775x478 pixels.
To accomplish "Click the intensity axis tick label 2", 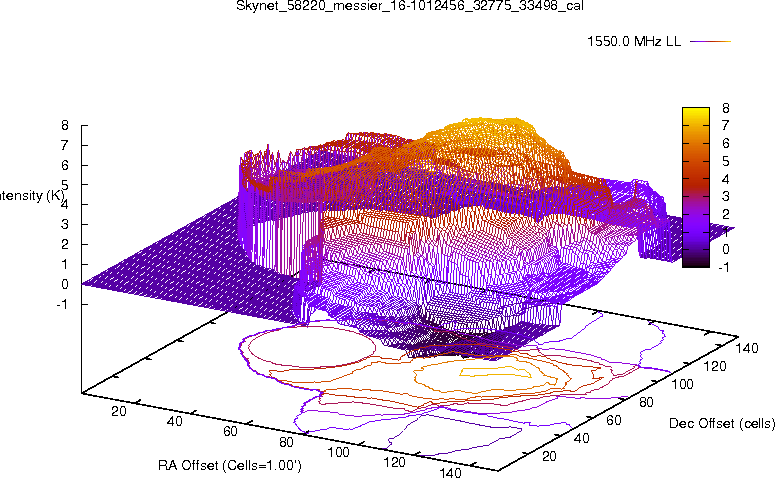I will [x=65, y=245].
